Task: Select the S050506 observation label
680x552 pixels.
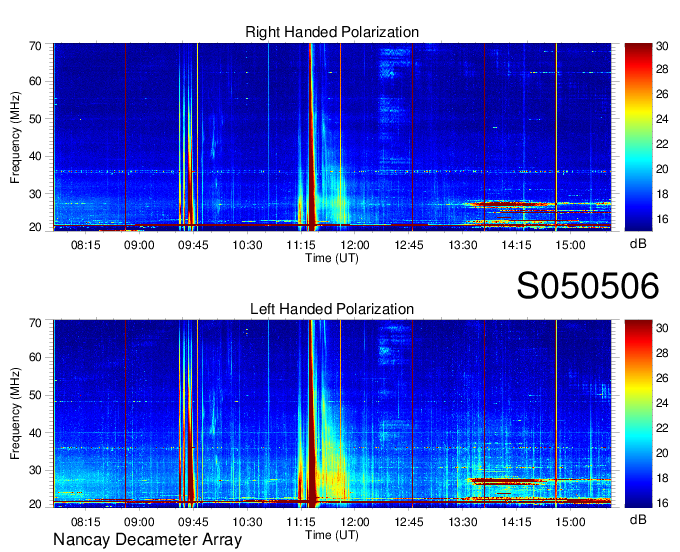Action: click(588, 285)
